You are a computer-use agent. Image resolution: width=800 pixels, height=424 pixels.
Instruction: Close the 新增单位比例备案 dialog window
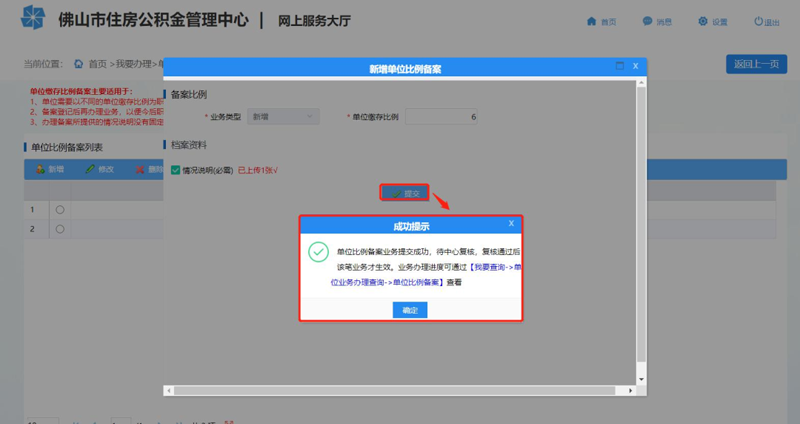point(635,66)
